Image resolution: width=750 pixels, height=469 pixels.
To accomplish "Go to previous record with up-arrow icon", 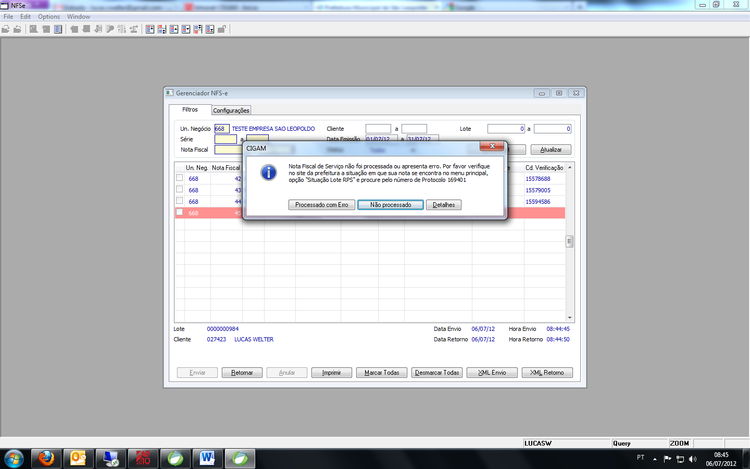I will 174,29.
